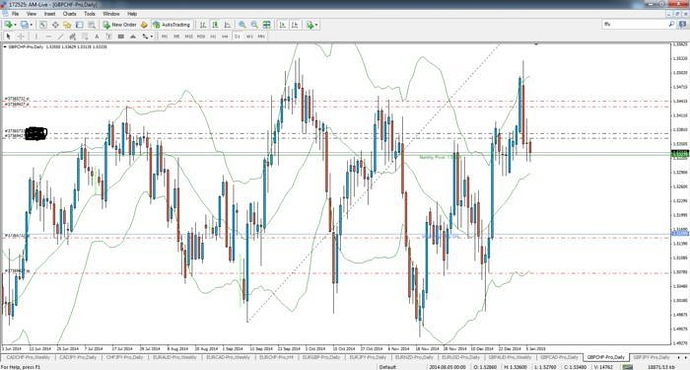Screen dimensions: 690x370
Task: Click the Default profile in status bar
Action: coord(388,367)
